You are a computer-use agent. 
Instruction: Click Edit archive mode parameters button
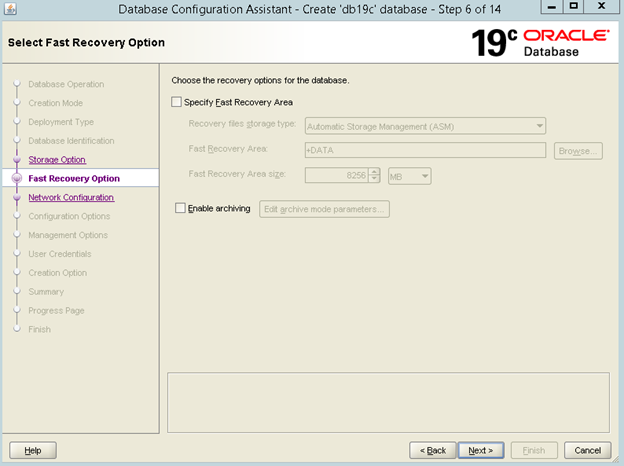click(x=324, y=209)
